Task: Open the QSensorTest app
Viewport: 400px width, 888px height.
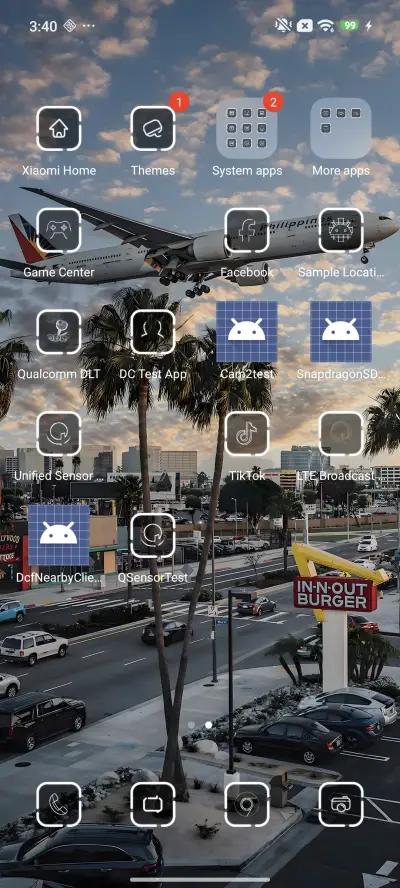Action: pos(153,536)
